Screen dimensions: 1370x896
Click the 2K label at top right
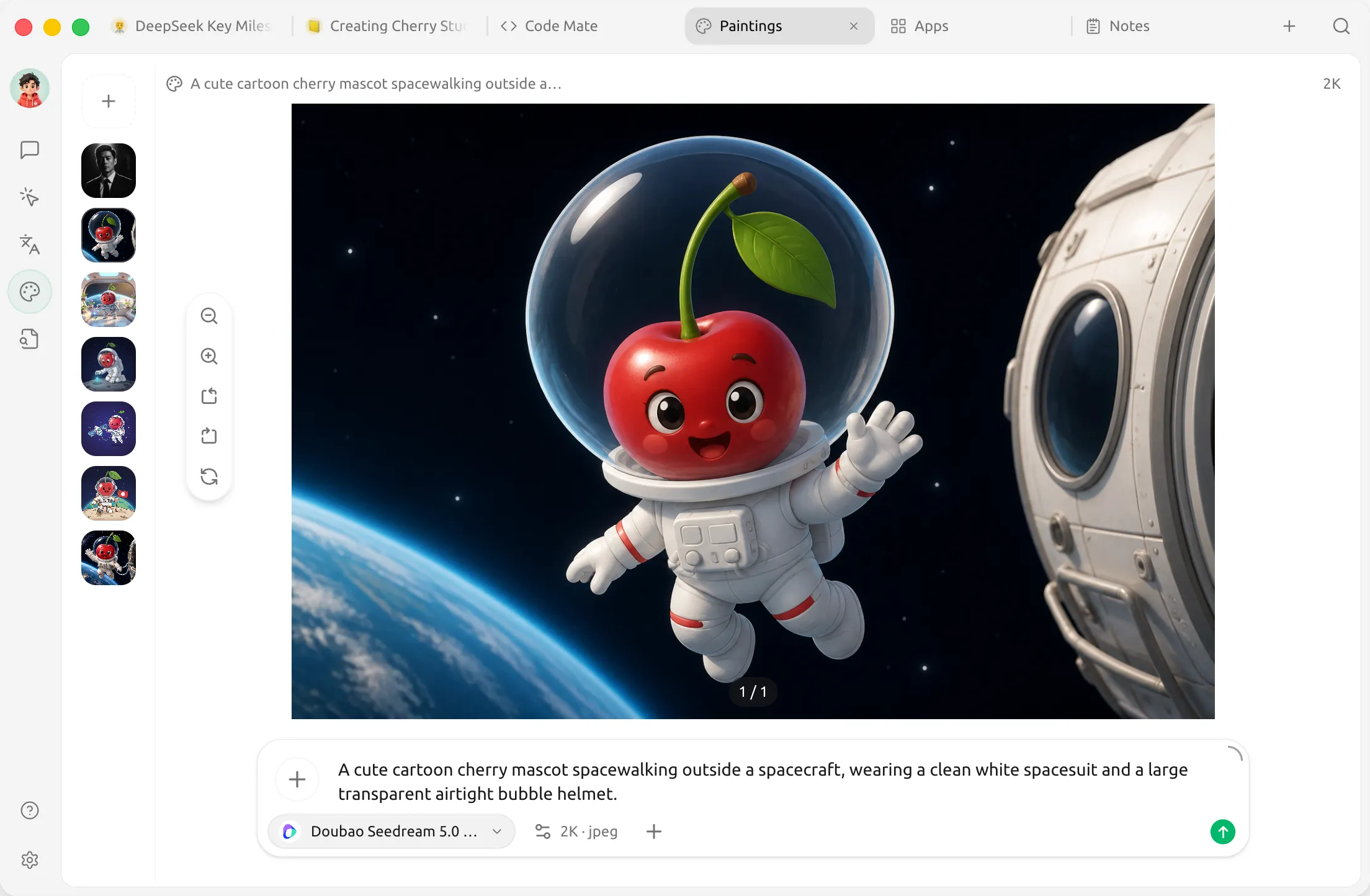pyautogui.click(x=1332, y=84)
